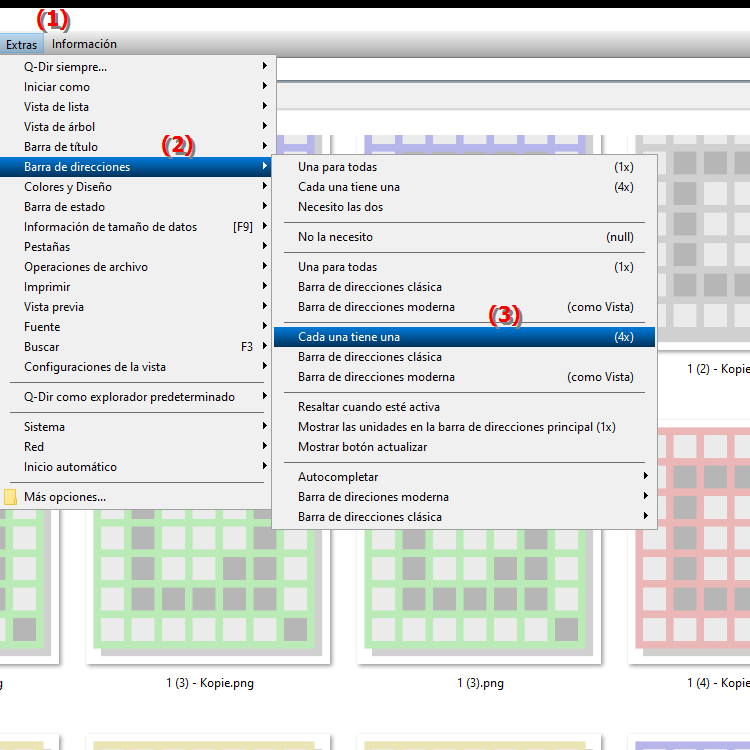Expand the Barra de direciones moderna submenu
This screenshot has width=750, height=750.
[x=464, y=497]
